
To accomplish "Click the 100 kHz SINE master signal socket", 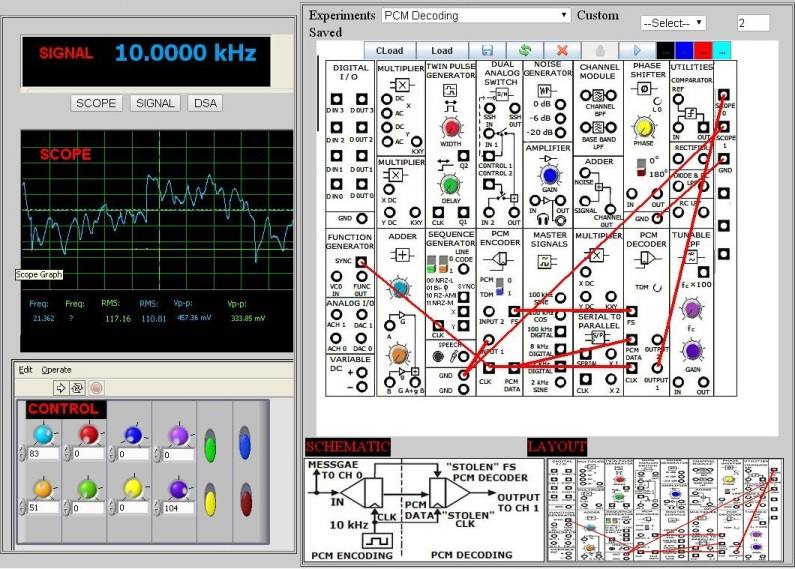I will pos(560,298).
